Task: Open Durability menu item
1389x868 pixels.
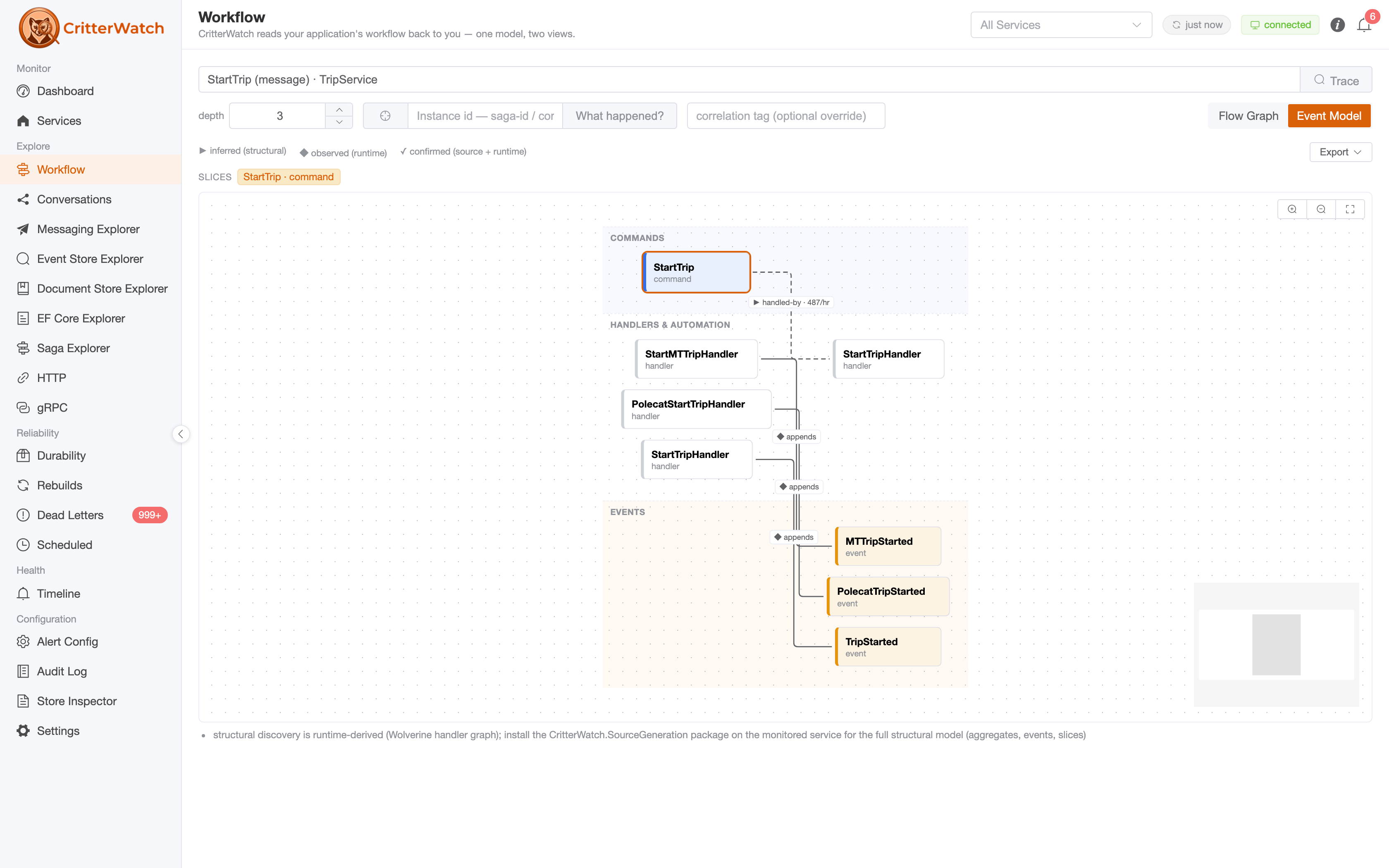Action: (91, 456)
